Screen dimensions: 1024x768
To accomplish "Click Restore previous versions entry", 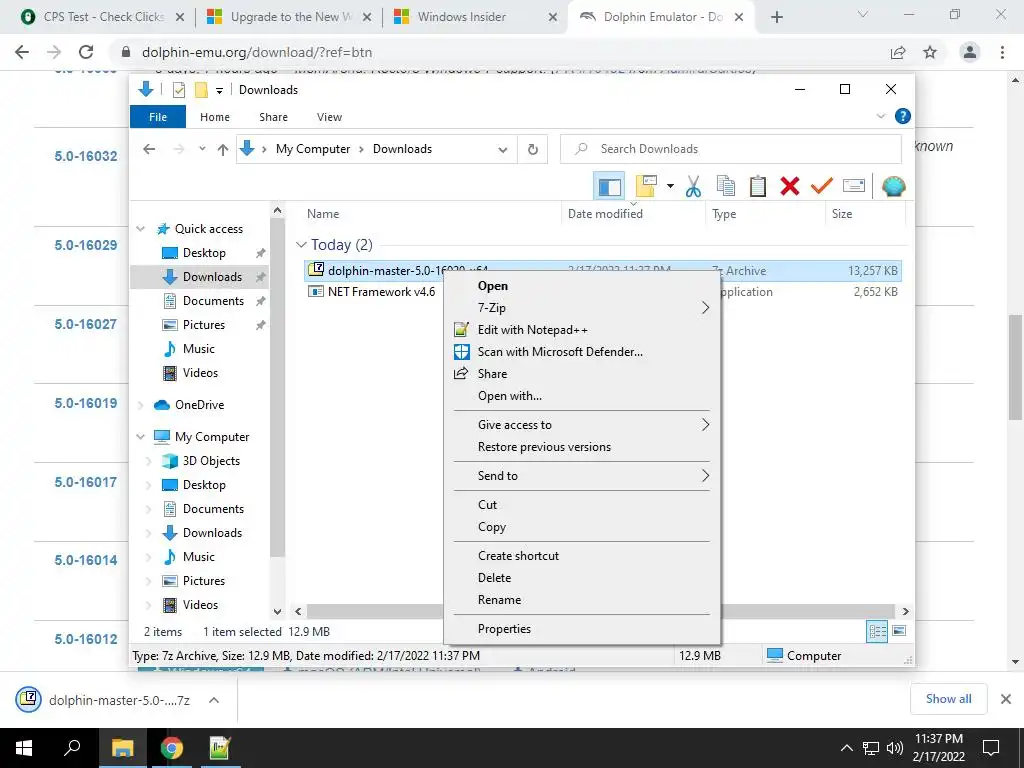I will click(581, 447).
